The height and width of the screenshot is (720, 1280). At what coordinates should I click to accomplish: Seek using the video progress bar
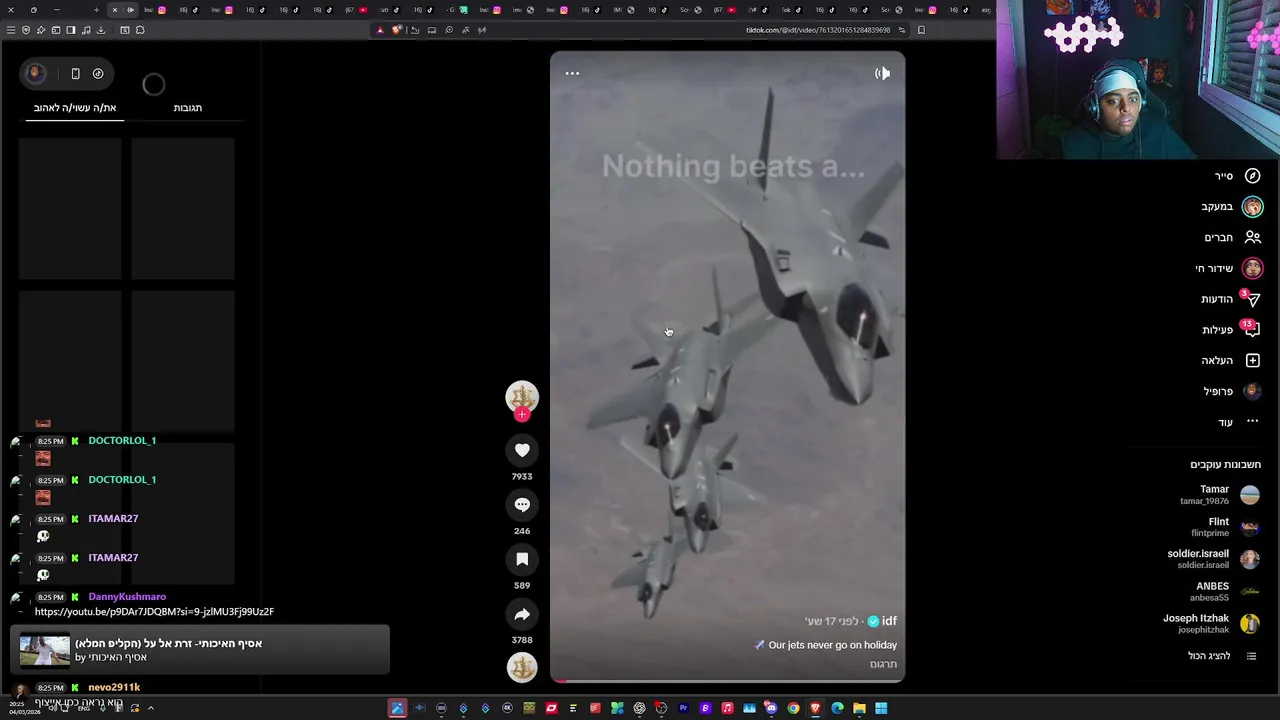727,681
